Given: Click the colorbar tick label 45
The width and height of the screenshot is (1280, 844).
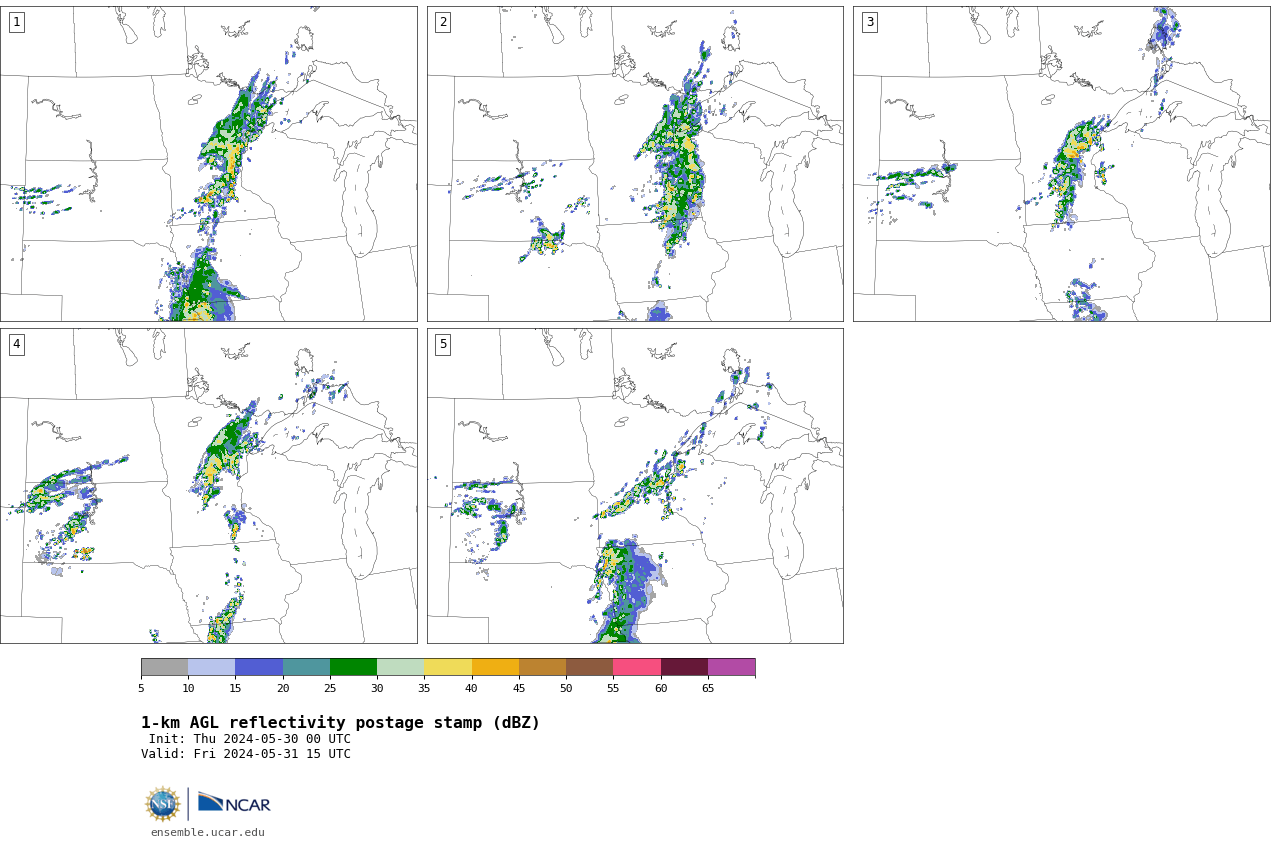Looking at the screenshot, I should pyautogui.click(x=519, y=688).
